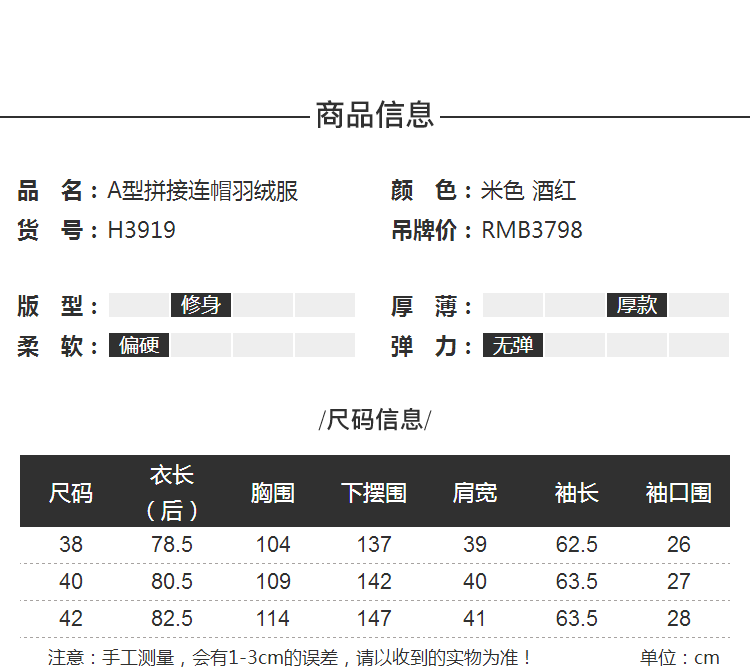This screenshot has width=750, height=668.
Task: Click the 无弹 elasticity indicator
Action: point(513,345)
